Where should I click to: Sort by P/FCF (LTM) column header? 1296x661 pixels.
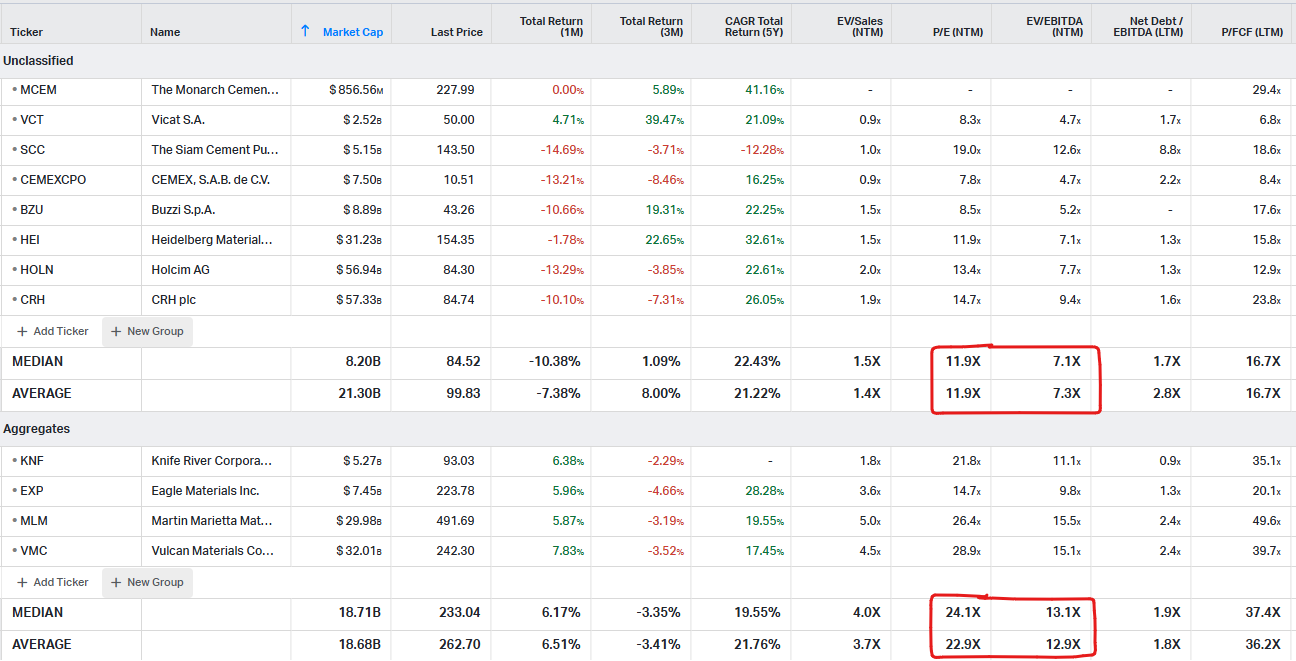point(1252,32)
